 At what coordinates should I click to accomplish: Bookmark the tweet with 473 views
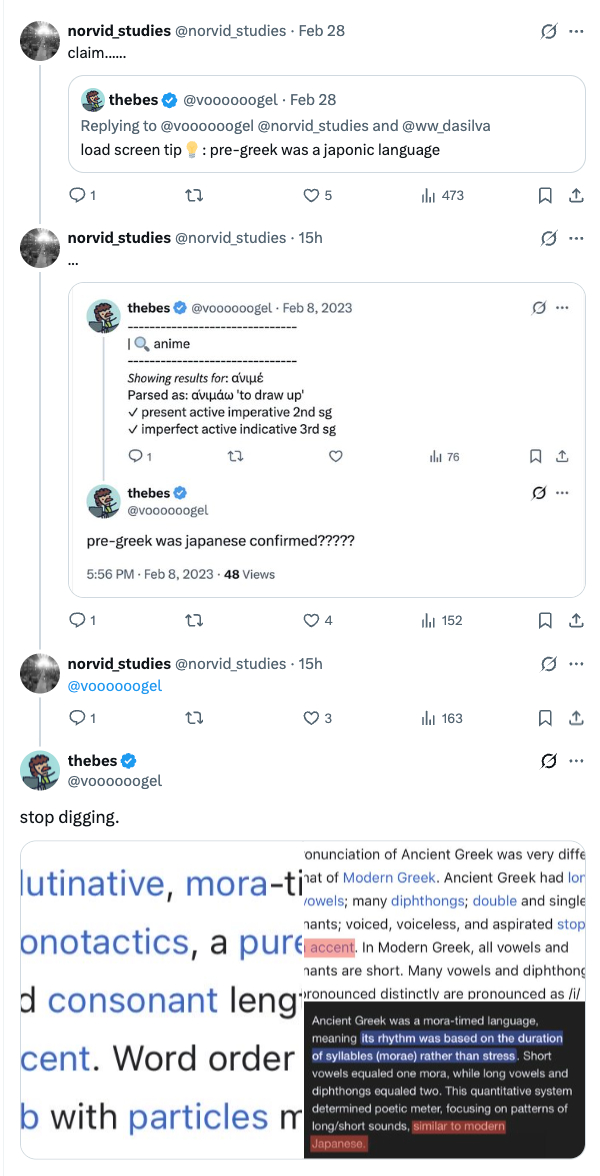[545, 196]
